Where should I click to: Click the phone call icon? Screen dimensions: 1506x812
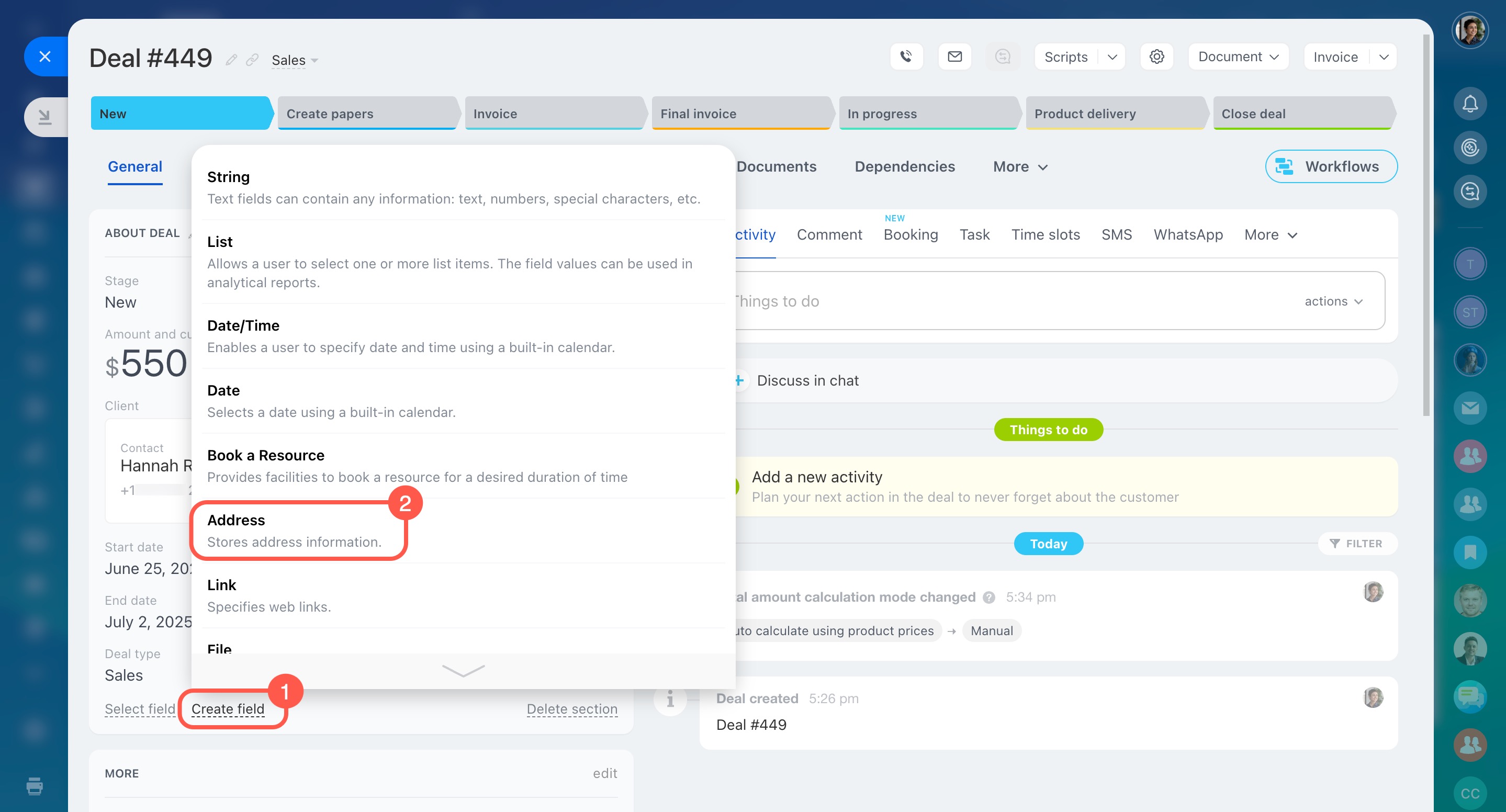tap(906, 57)
